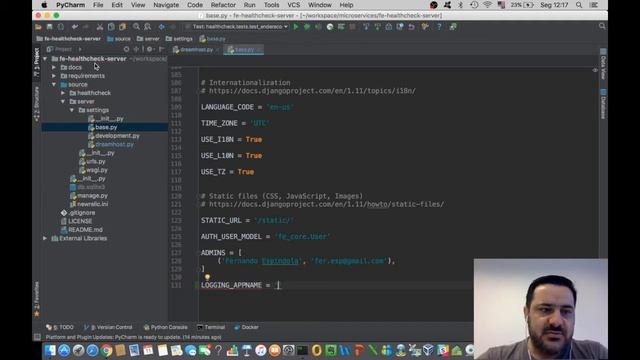Click the Replace magnifier icon
The height and width of the screenshot is (360, 640).
pos(148,27)
